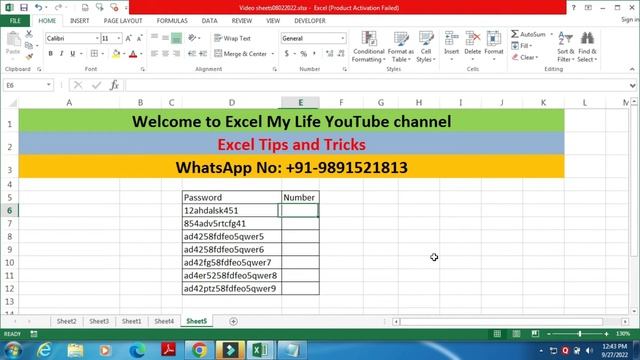The height and width of the screenshot is (360, 640).
Task: Toggle Wrap Text
Action: [x=233, y=38]
